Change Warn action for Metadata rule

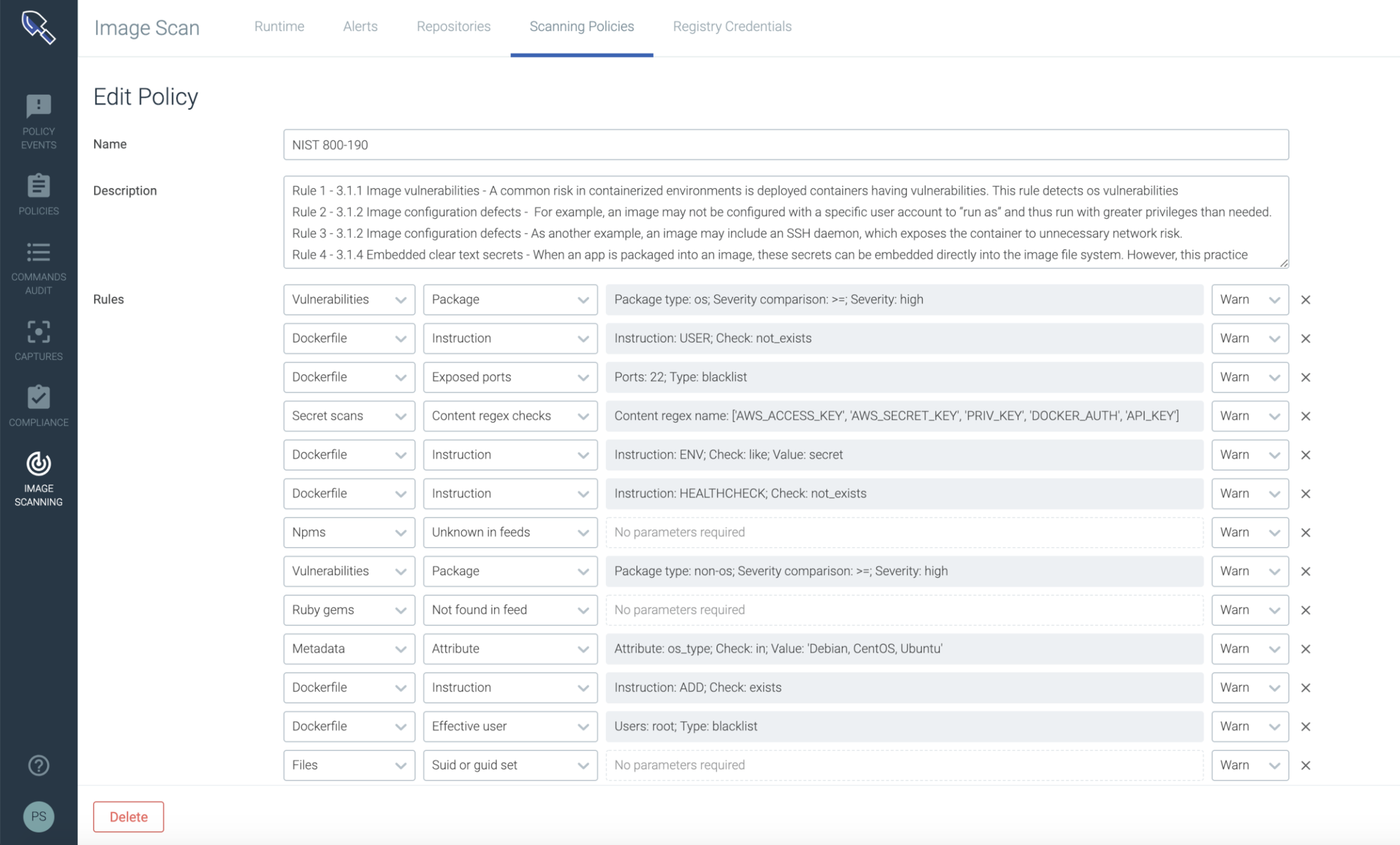[x=1250, y=649]
